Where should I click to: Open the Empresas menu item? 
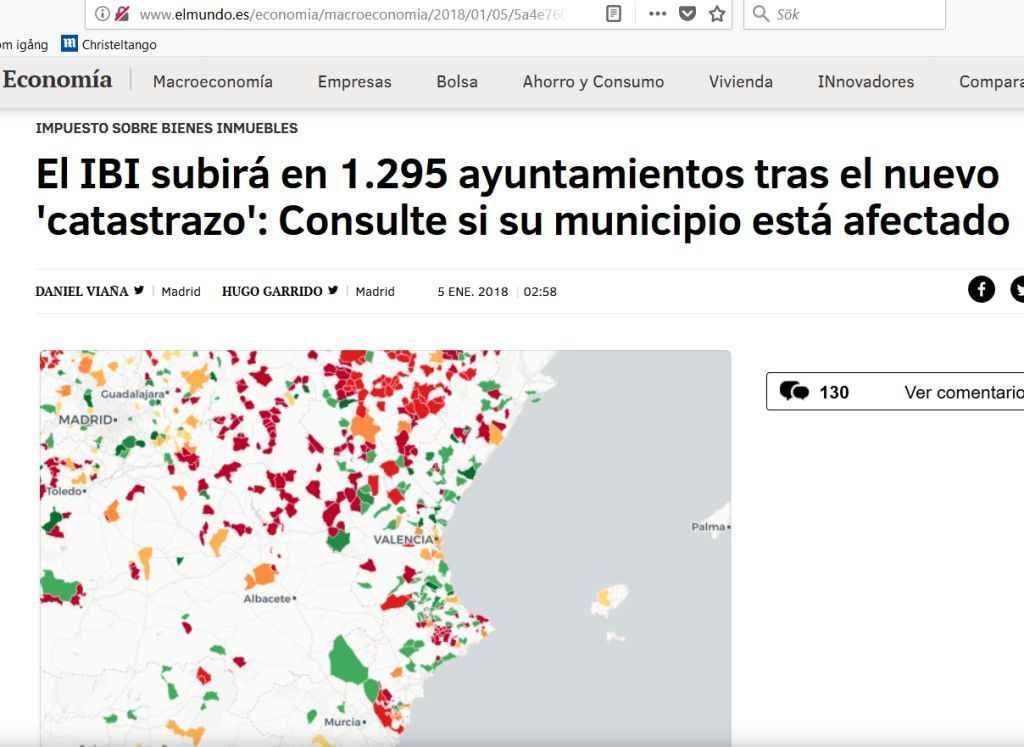point(355,82)
